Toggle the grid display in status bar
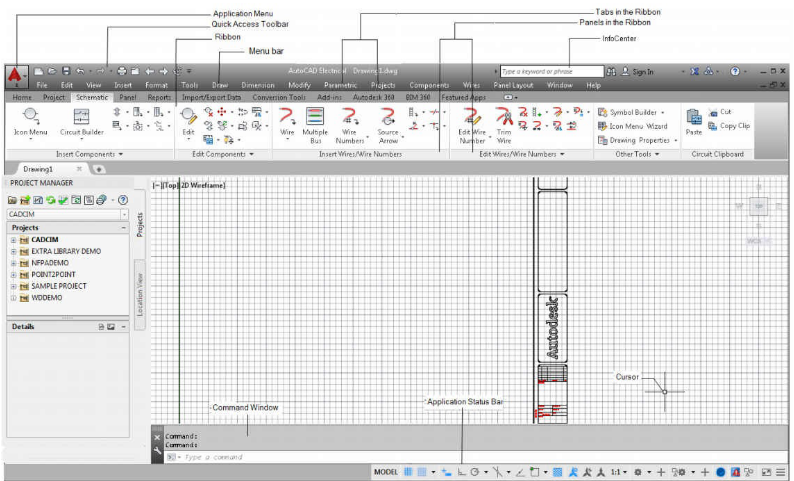The height and width of the screenshot is (481, 794). coord(408,472)
